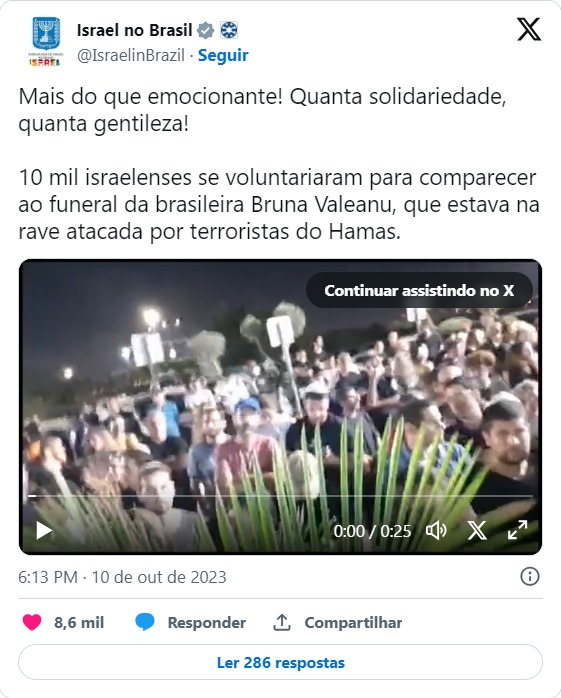Open the video on X via the player logo
Viewport: 561px width, 698px height.
(x=477, y=531)
